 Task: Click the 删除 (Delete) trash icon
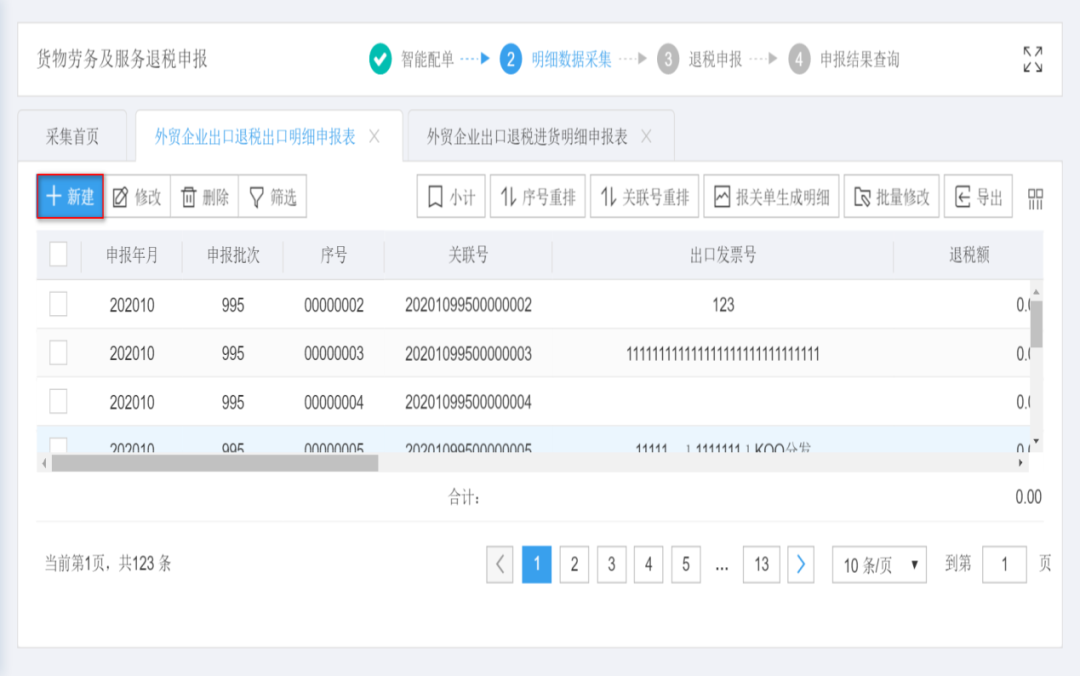187,196
